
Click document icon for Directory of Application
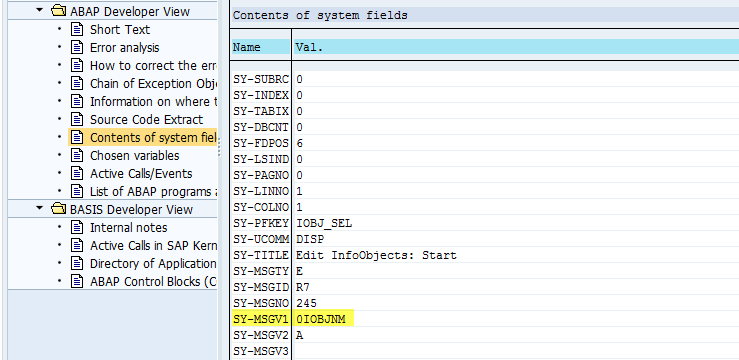[76, 263]
